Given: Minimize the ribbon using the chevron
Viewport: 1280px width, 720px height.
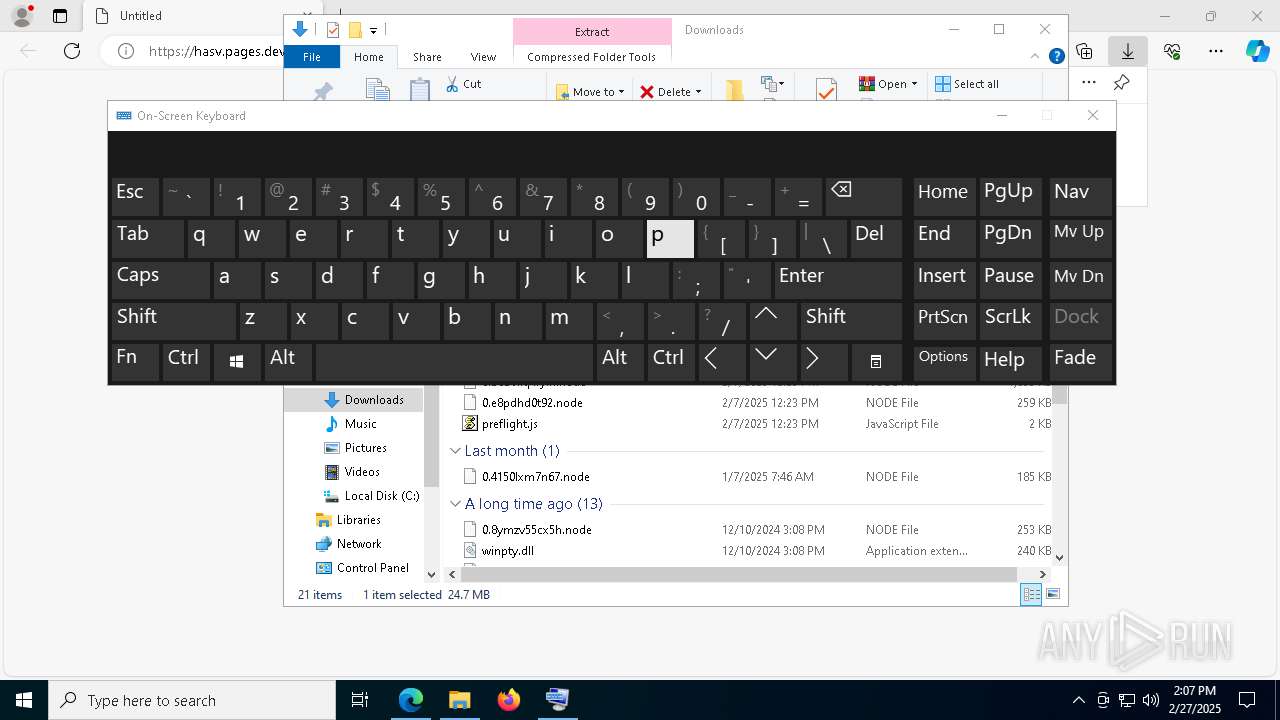Looking at the screenshot, I should (x=1036, y=57).
